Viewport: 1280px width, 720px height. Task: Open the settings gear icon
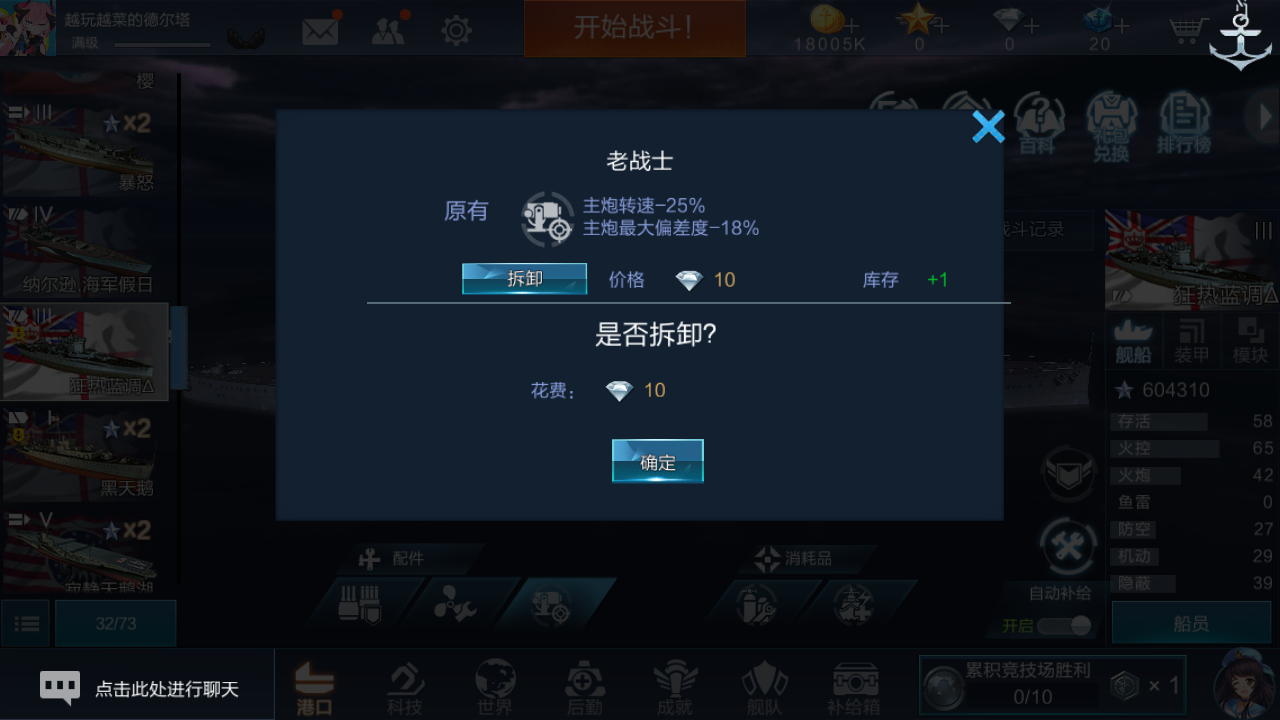pyautogui.click(x=456, y=30)
